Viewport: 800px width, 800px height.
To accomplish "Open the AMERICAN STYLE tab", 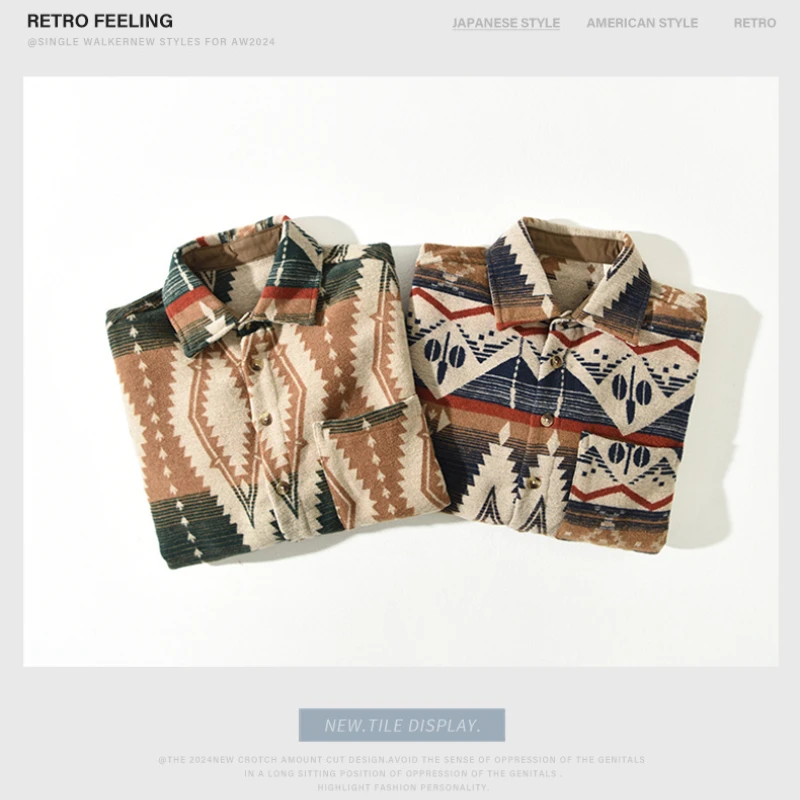I will point(642,23).
